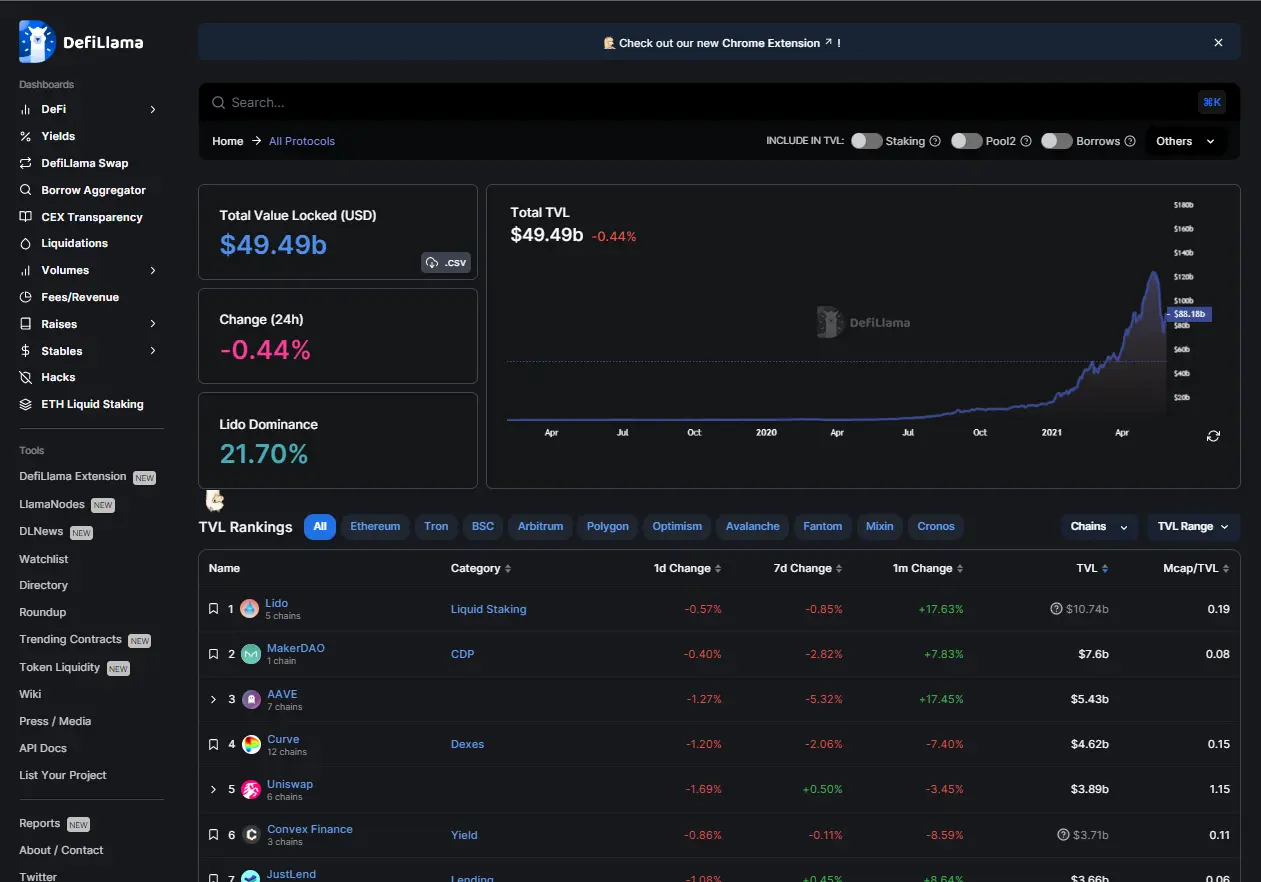Click the All Protocols breadcrumb link
This screenshot has height=882, width=1261.
(302, 141)
